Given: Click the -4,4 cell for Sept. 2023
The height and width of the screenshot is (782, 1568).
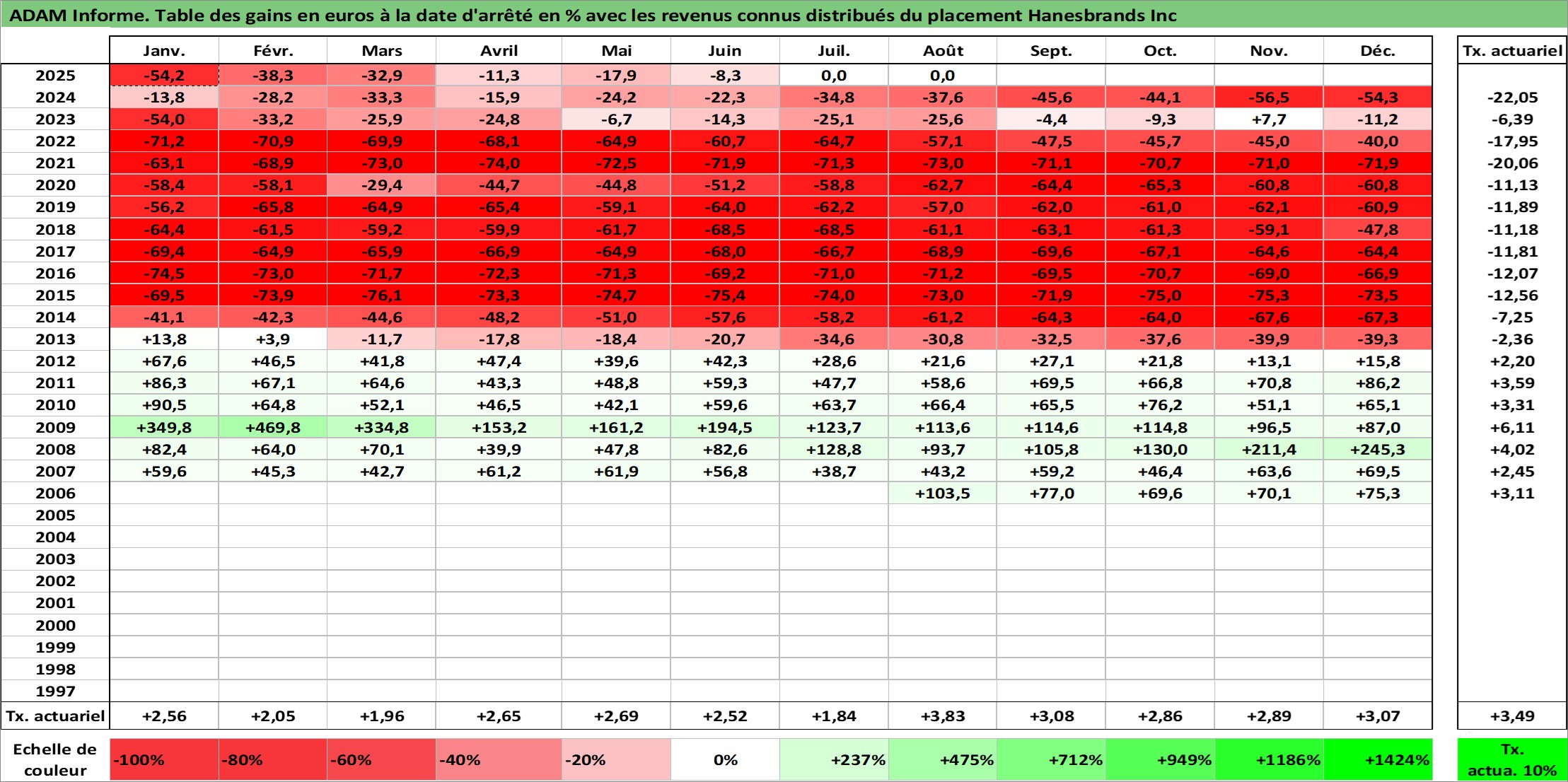Looking at the screenshot, I should [1051, 119].
